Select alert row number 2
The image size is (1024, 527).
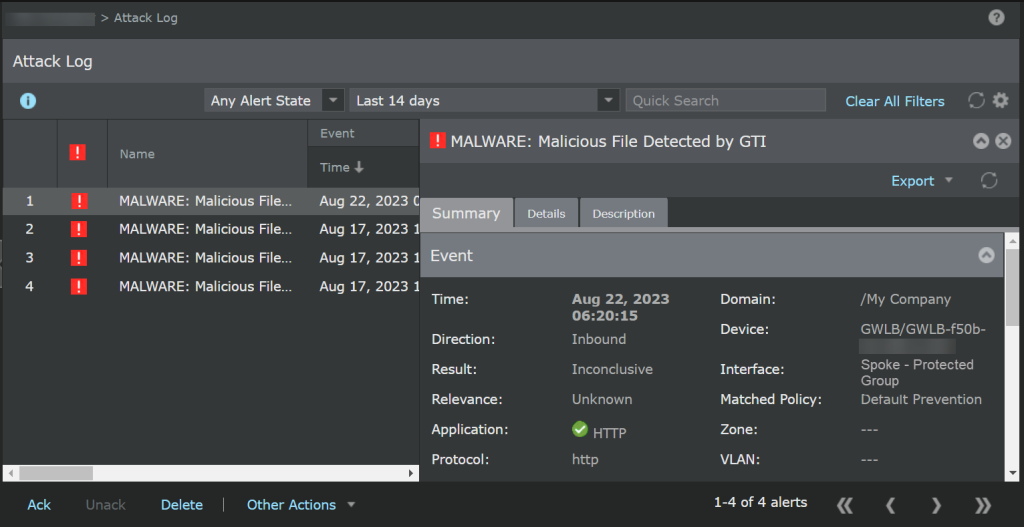(210, 229)
